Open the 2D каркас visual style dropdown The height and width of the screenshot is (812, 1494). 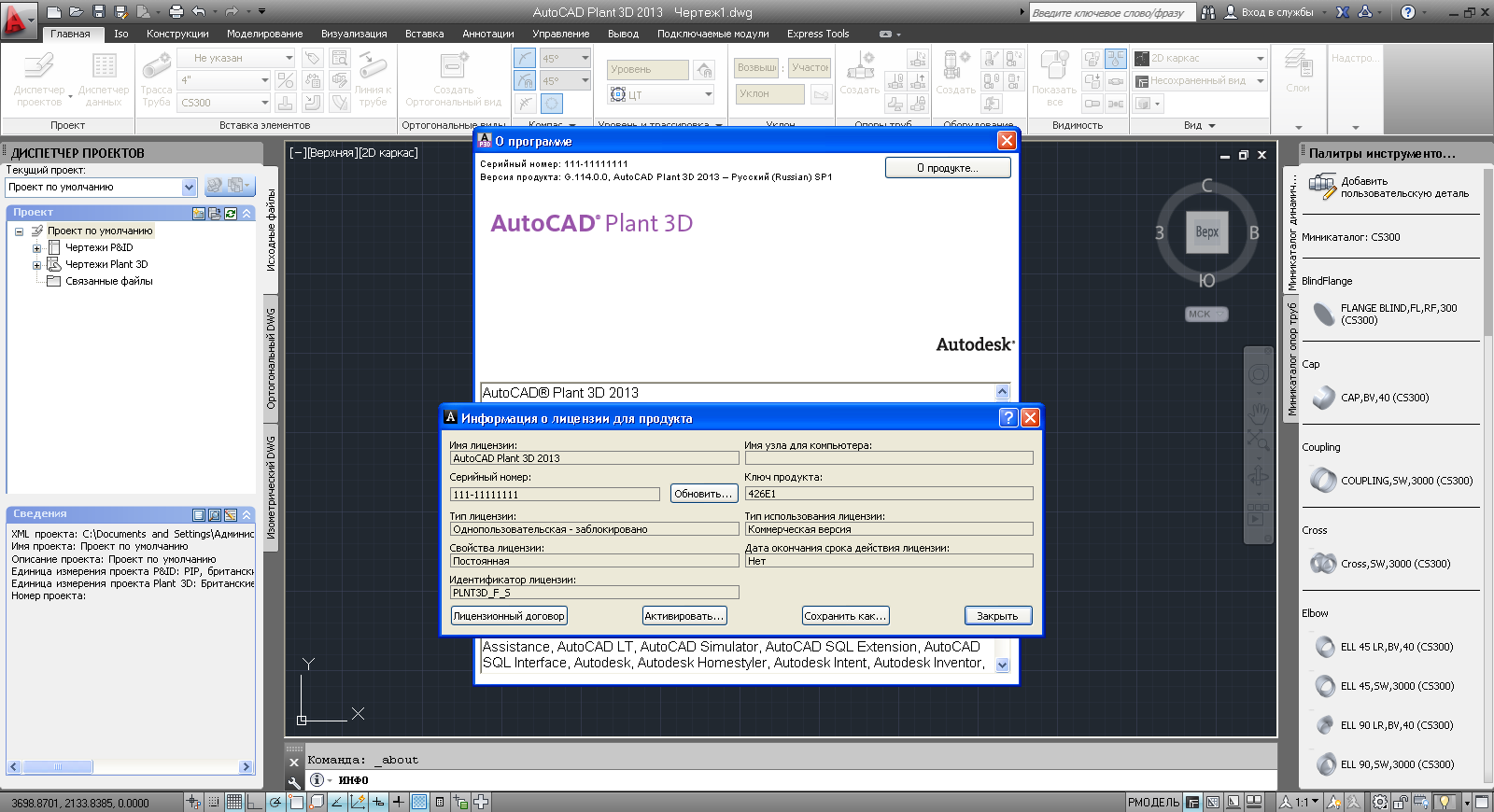coord(1200,58)
